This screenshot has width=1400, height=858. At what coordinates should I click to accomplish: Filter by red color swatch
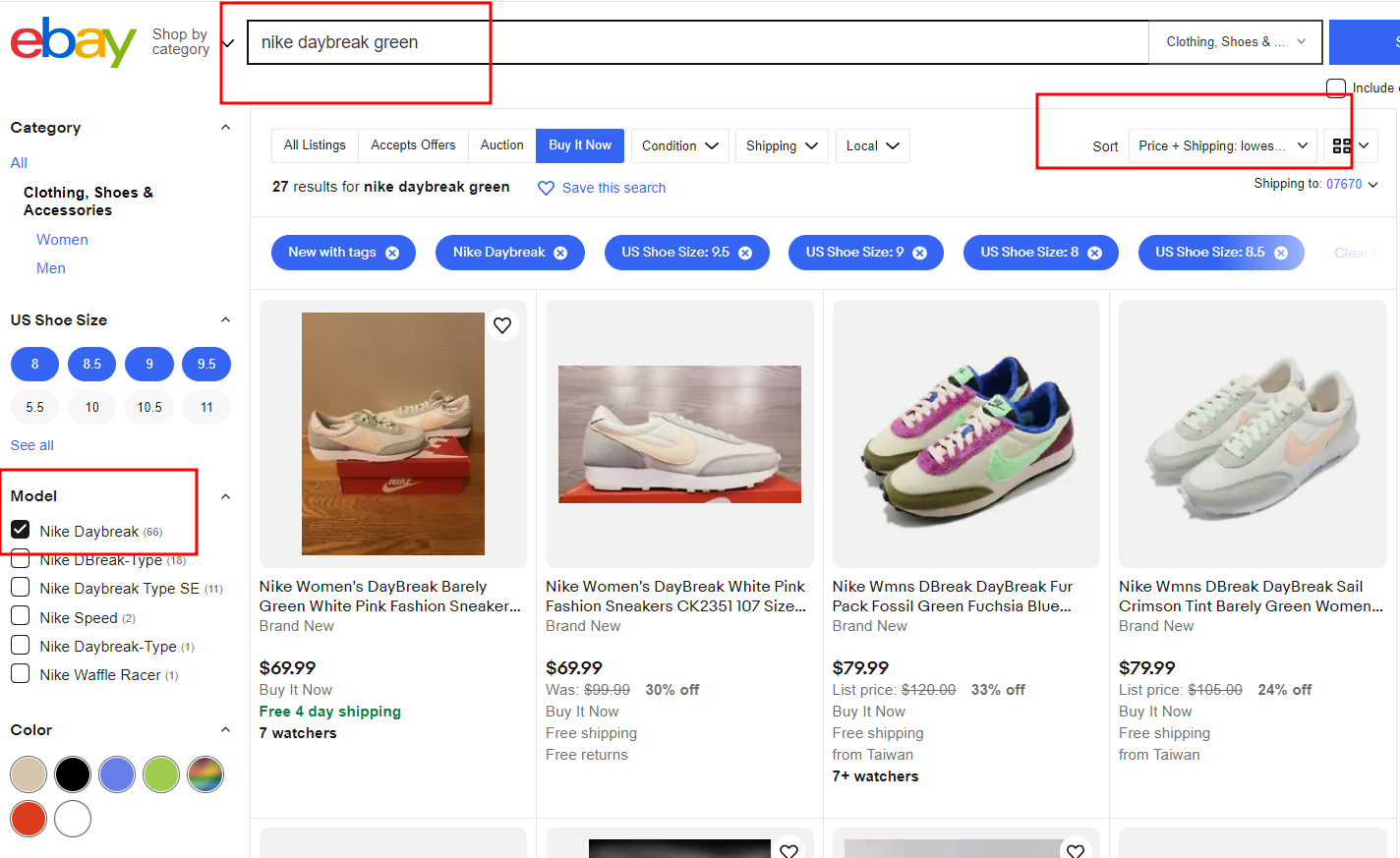point(29,819)
